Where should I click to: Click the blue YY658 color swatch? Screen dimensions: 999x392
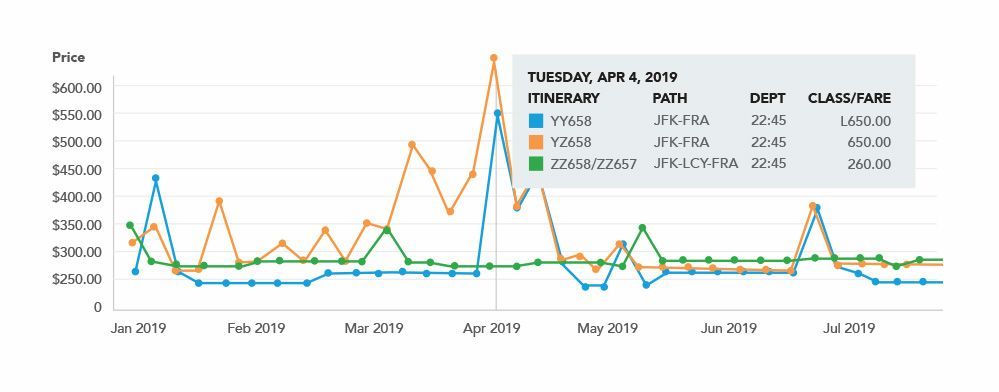(x=536, y=120)
